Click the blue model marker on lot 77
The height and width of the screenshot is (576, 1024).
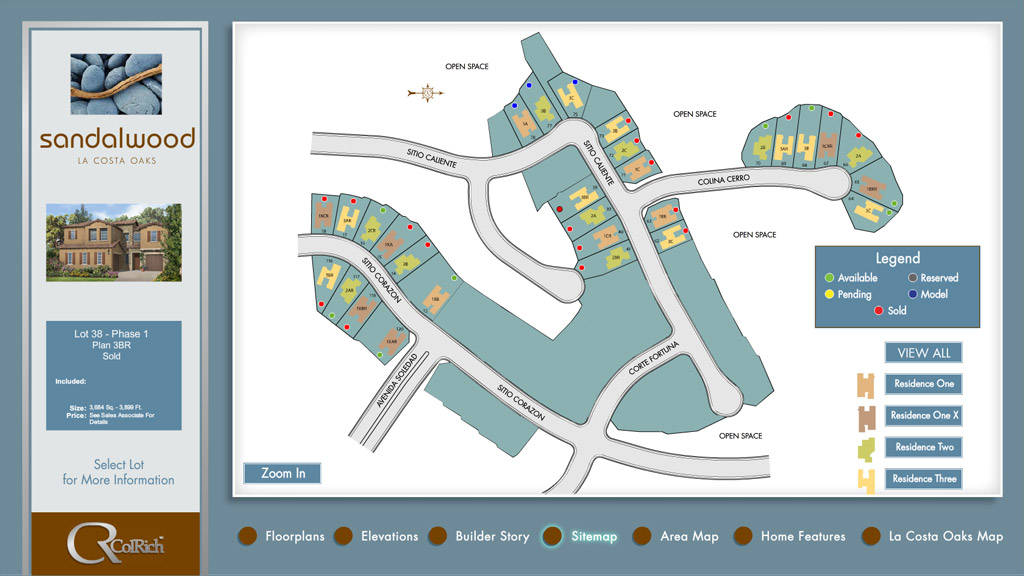tap(529, 86)
